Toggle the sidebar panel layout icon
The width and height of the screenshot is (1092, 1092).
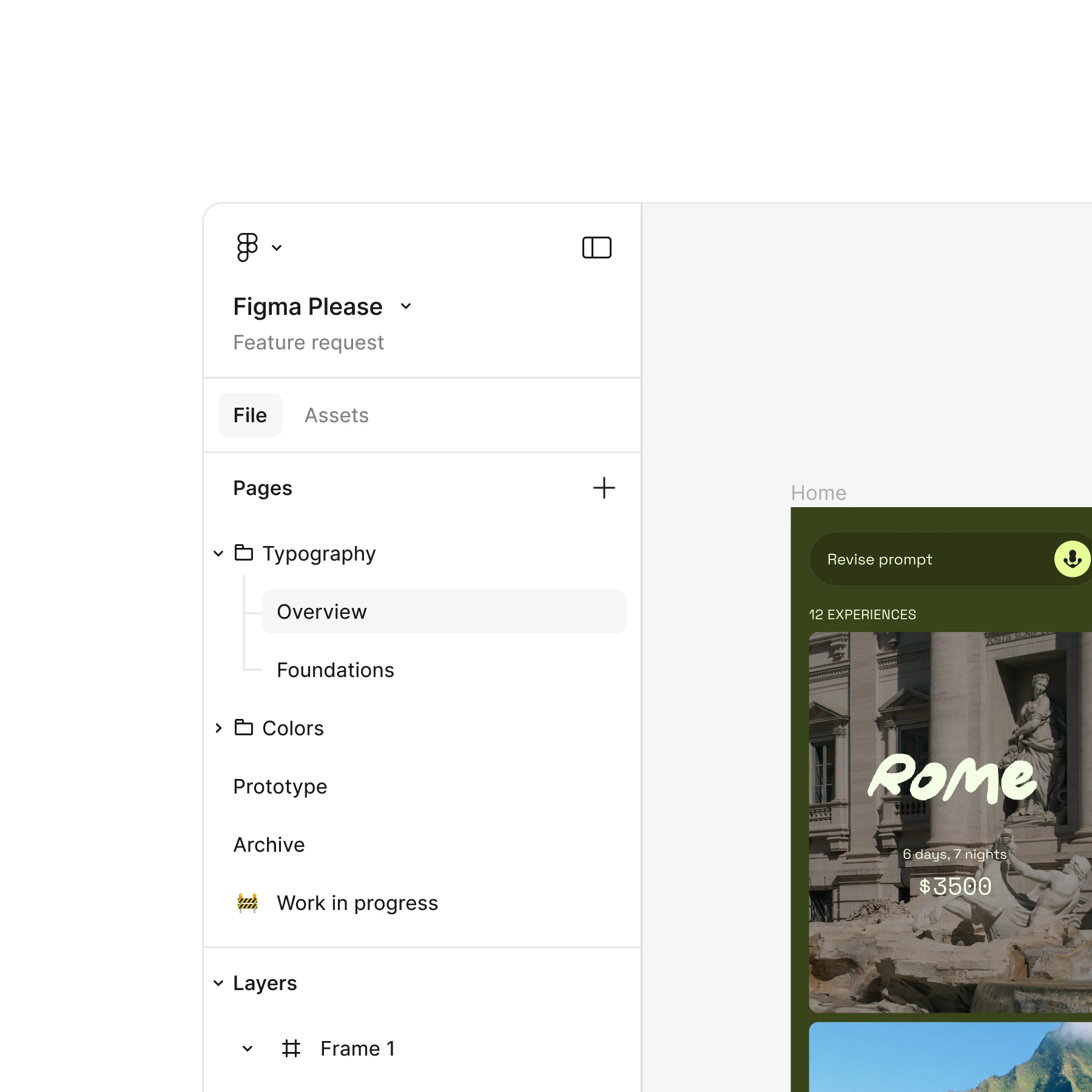[596, 248]
